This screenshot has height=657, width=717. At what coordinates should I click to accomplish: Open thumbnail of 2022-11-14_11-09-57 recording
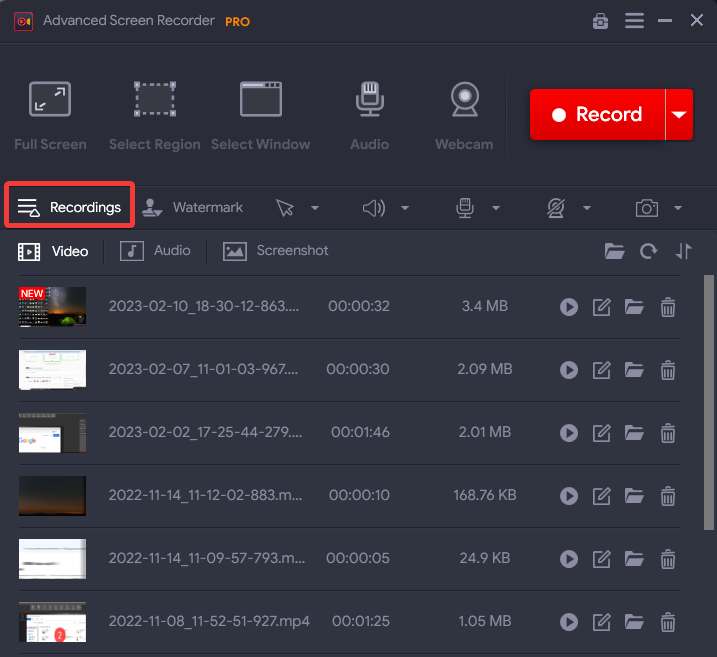click(52, 559)
